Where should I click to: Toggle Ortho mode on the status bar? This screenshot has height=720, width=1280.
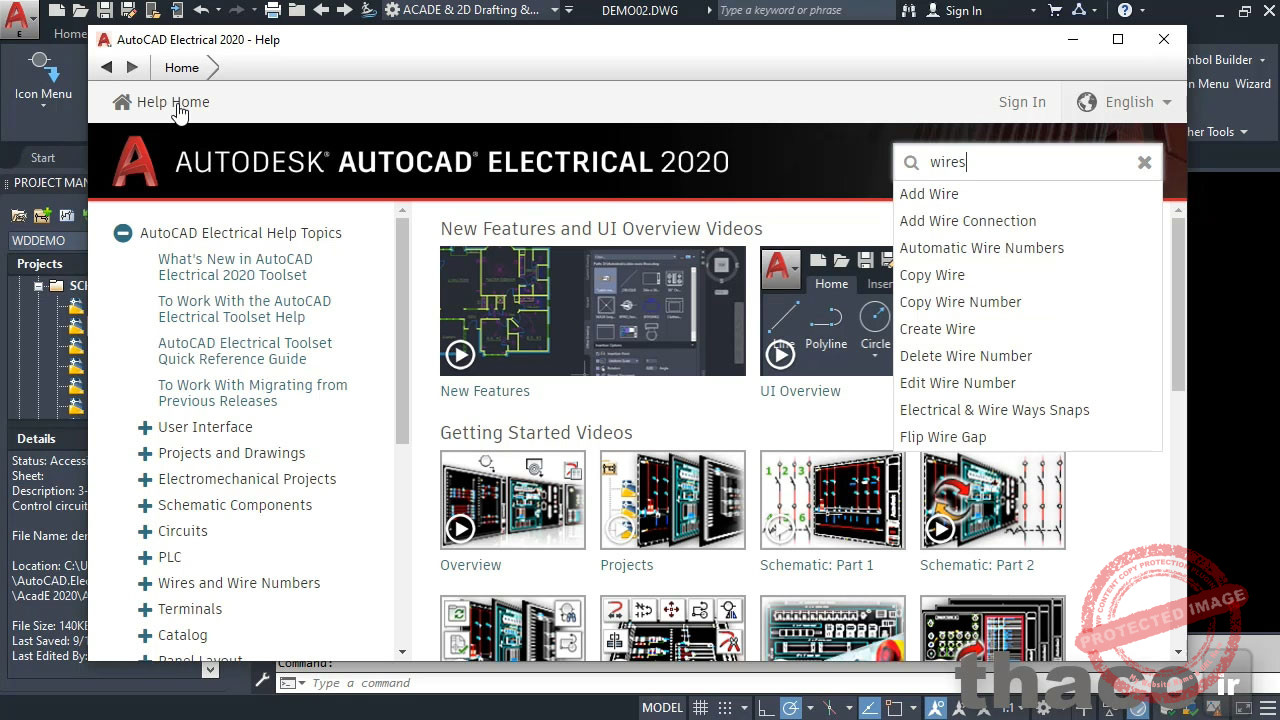click(x=767, y=708)
